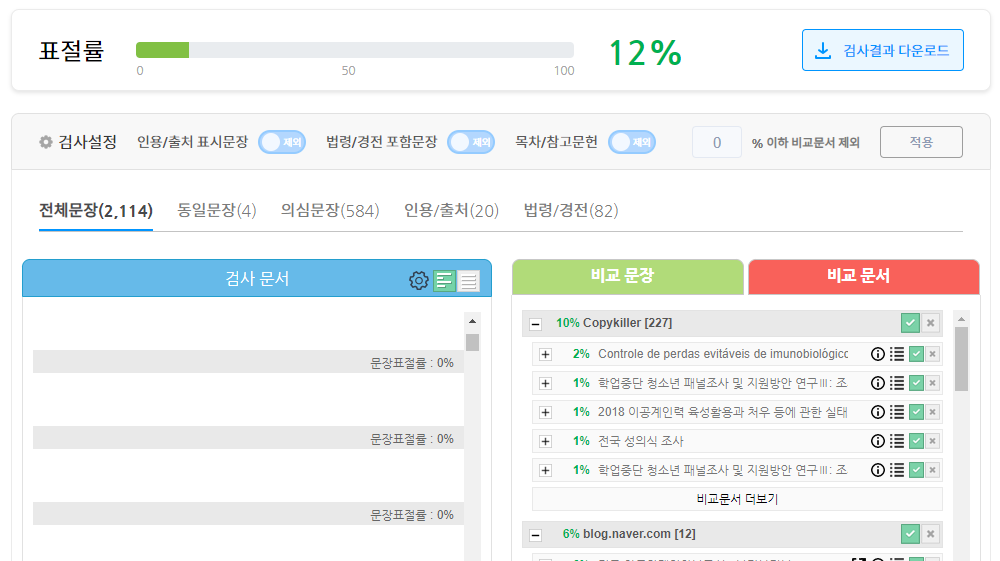1000x561 pixels.
Task: Download results via 검사결과 다운로드
Action: pos(883,50)
